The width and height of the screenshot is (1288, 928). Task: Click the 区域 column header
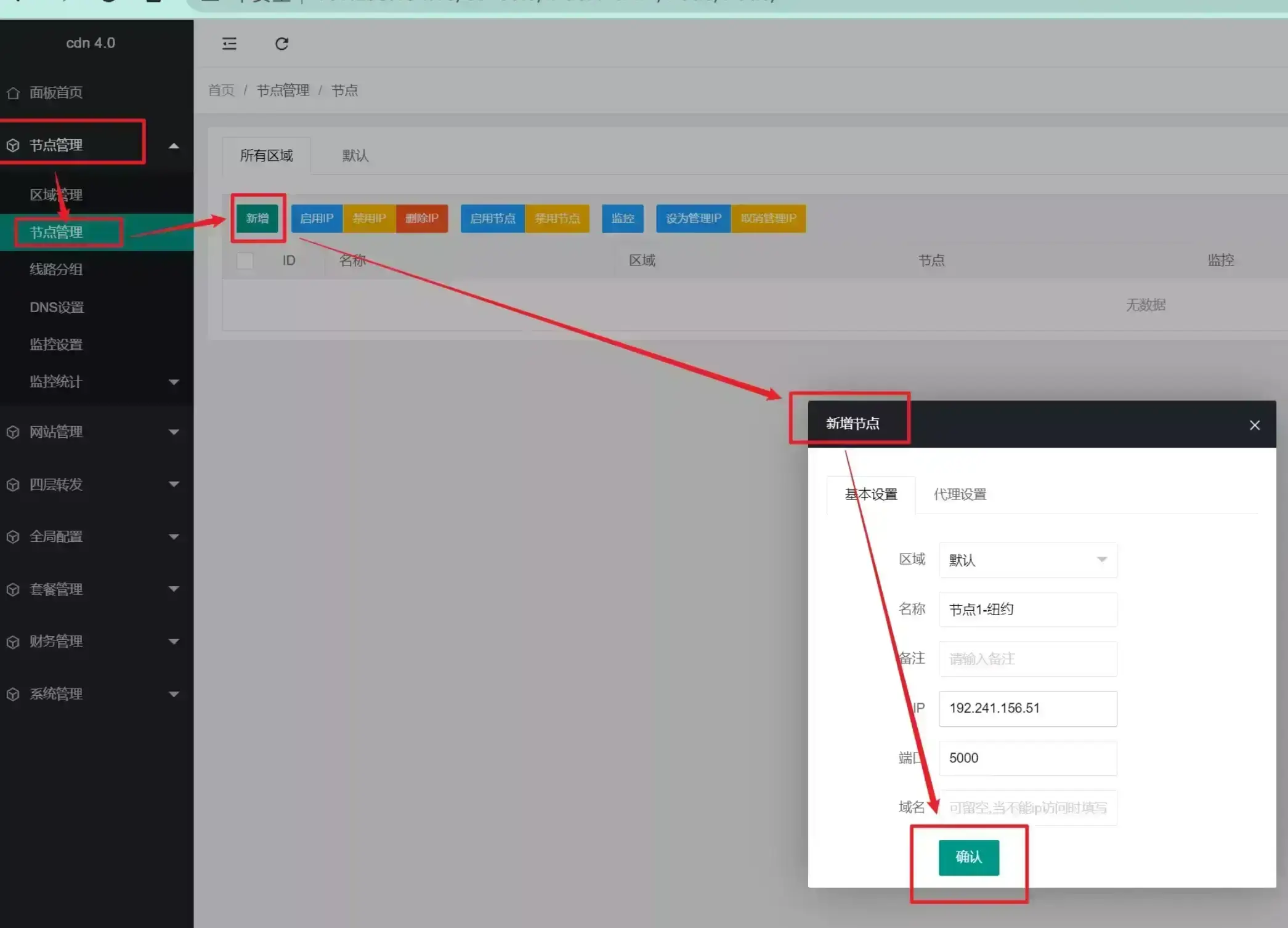point(642,260)
